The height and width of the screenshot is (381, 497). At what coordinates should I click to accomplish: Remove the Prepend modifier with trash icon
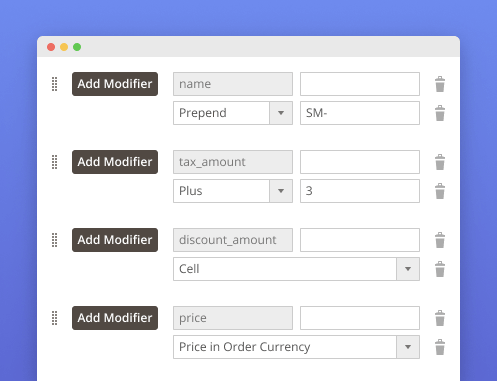tap(440, 113)
